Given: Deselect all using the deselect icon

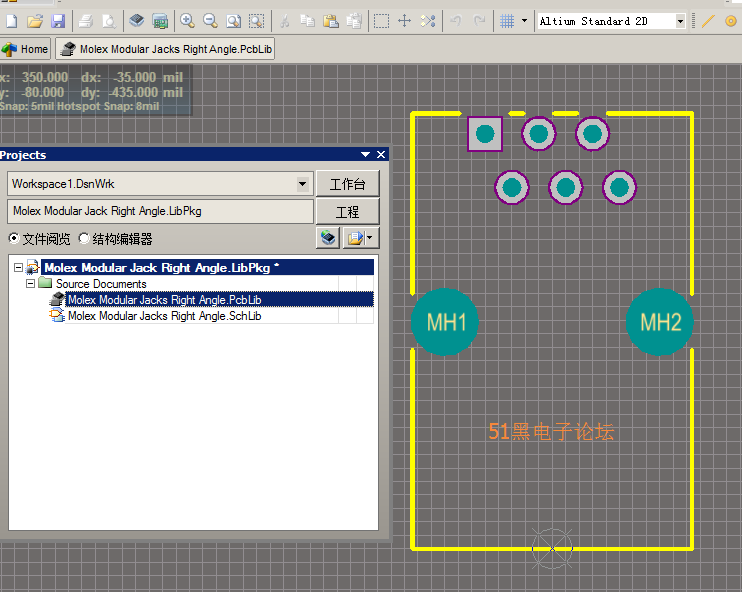Looking at the screenshot, I should (x=428, y=21).
